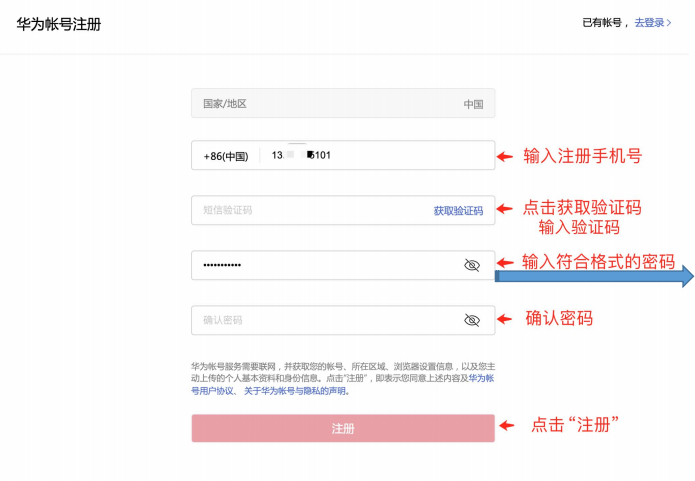Viewport: 695px width, 481px height.
Task: Click the 去登录 login link
Action: [x=648, y=22]
